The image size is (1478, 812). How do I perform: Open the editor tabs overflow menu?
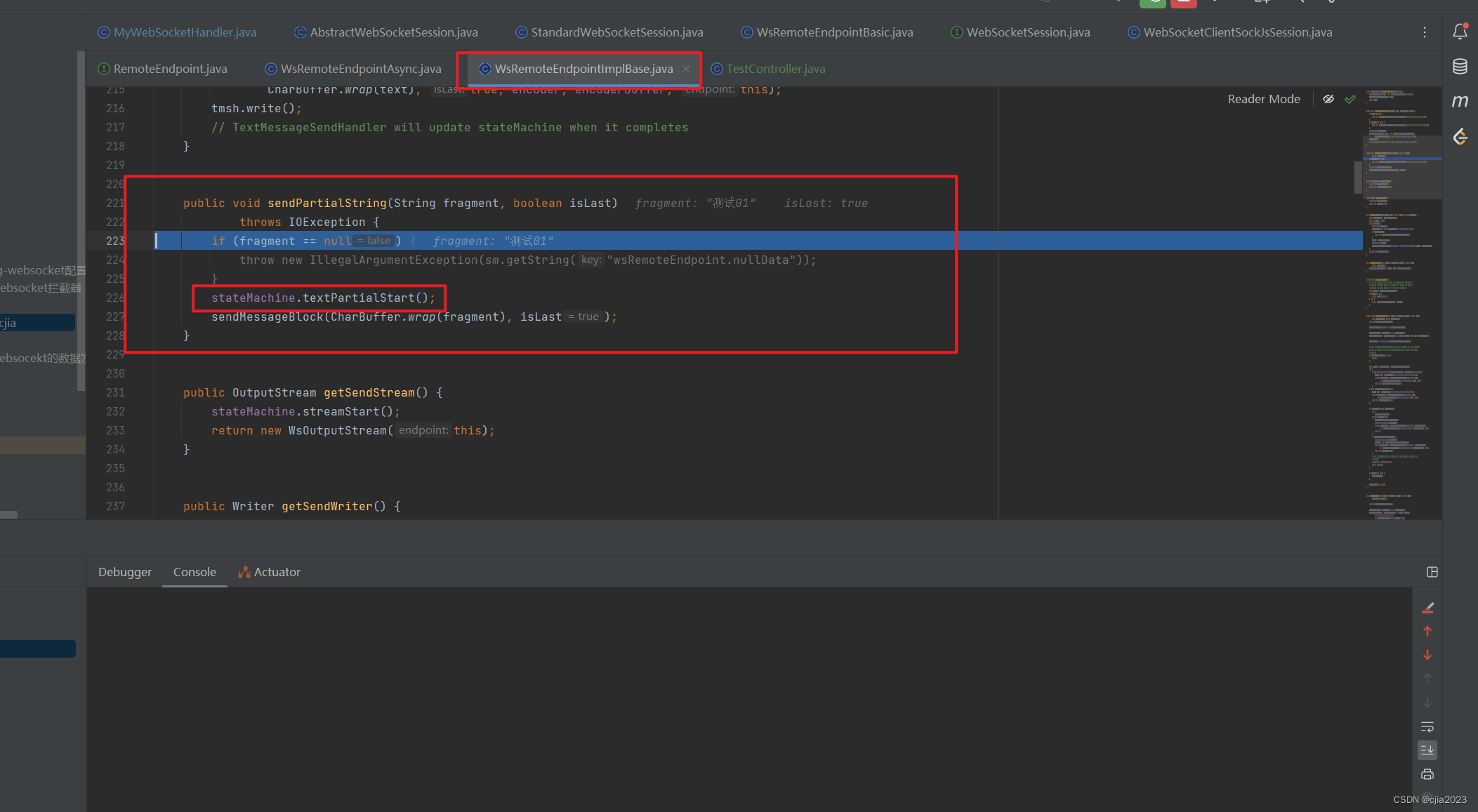[1425, 32]
